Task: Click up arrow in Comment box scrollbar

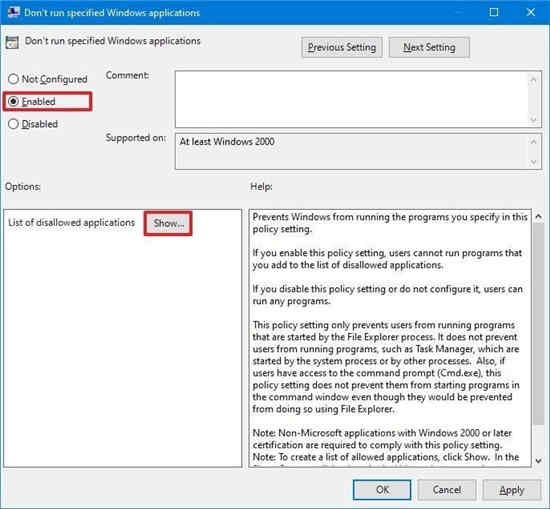Action: (533, 80)
